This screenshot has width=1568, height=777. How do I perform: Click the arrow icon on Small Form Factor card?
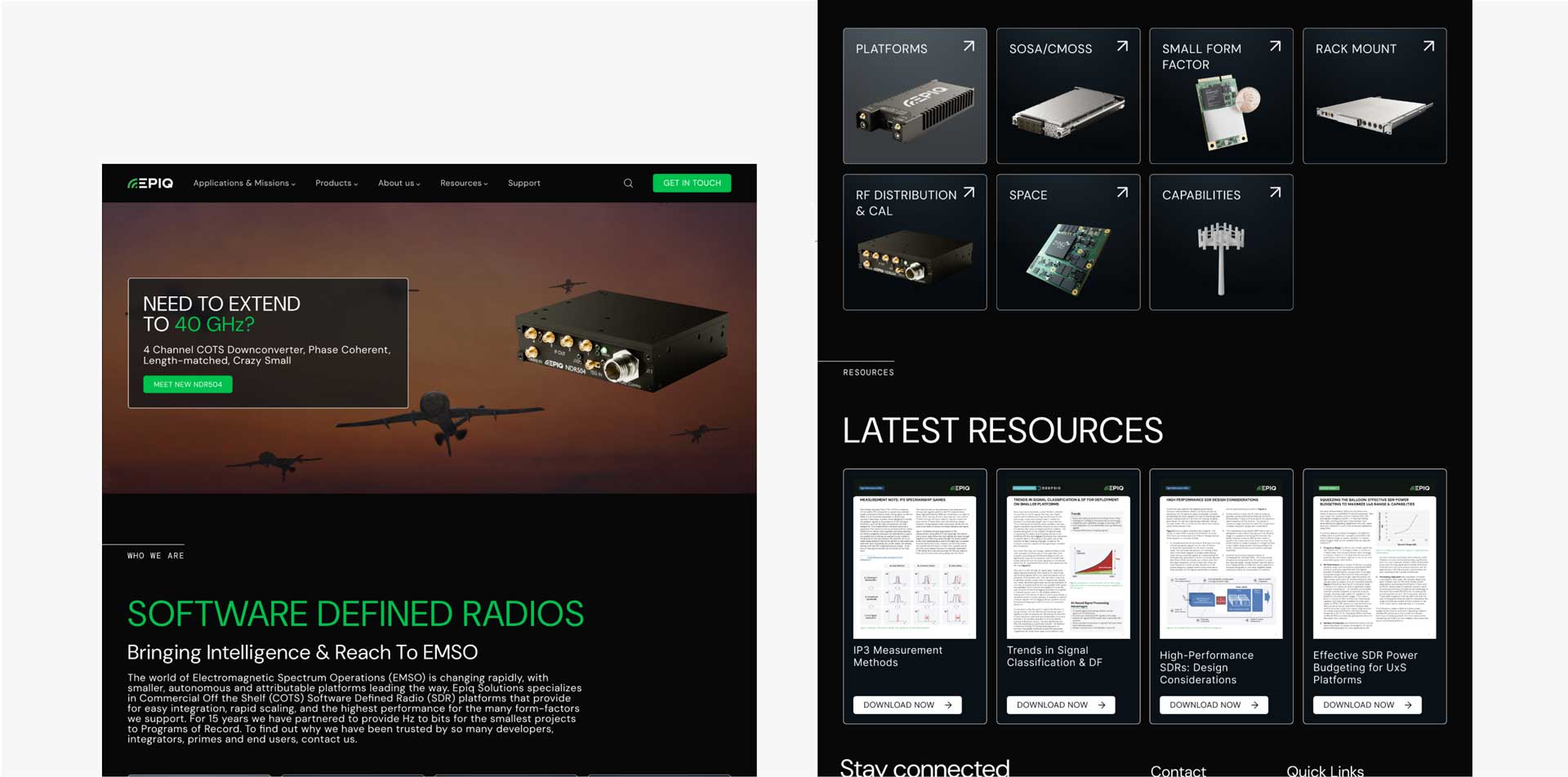click(x=1275, y=47)
